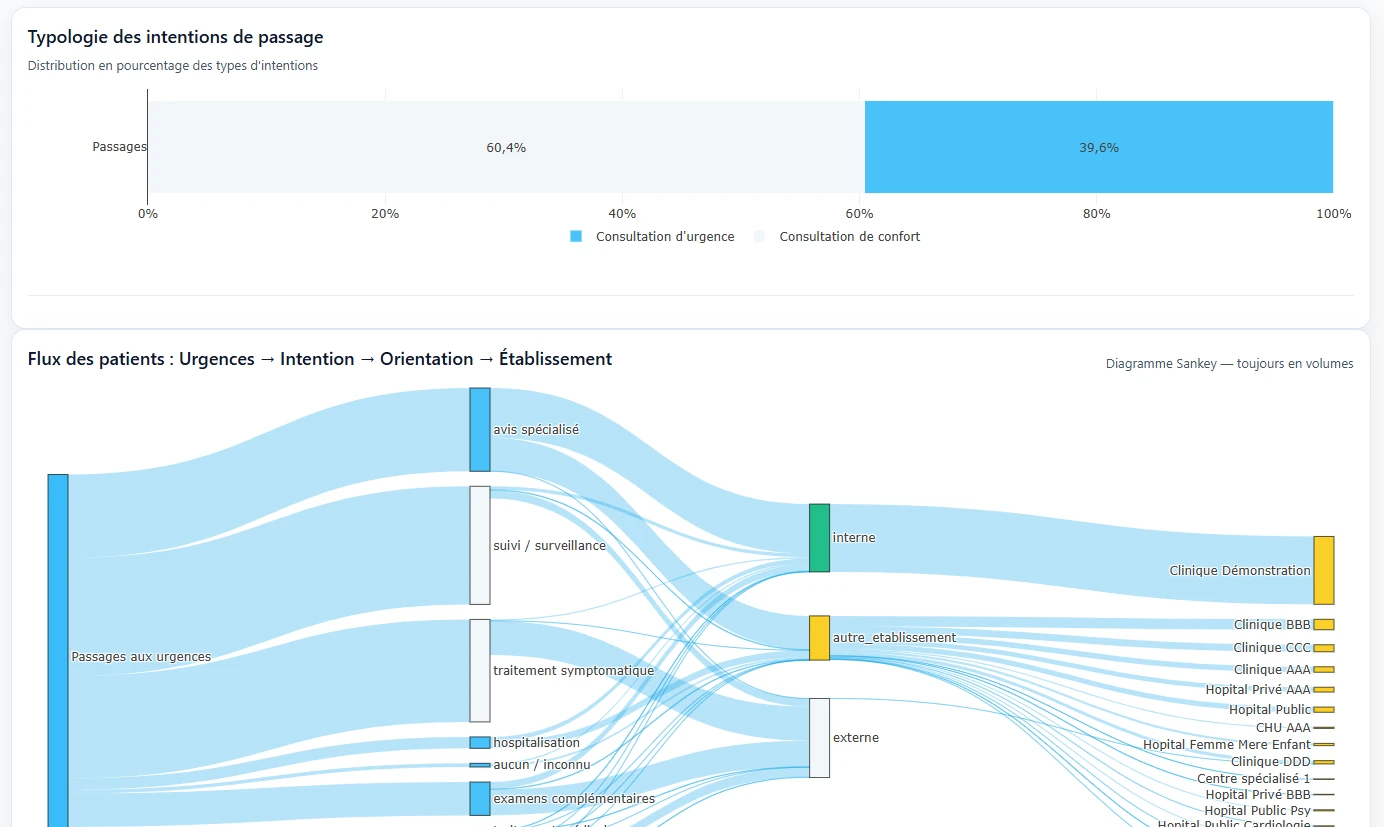The width and height of the screenshot is (1384, 827).
Task: Click the interne orientation node
Action: (818, 537)
